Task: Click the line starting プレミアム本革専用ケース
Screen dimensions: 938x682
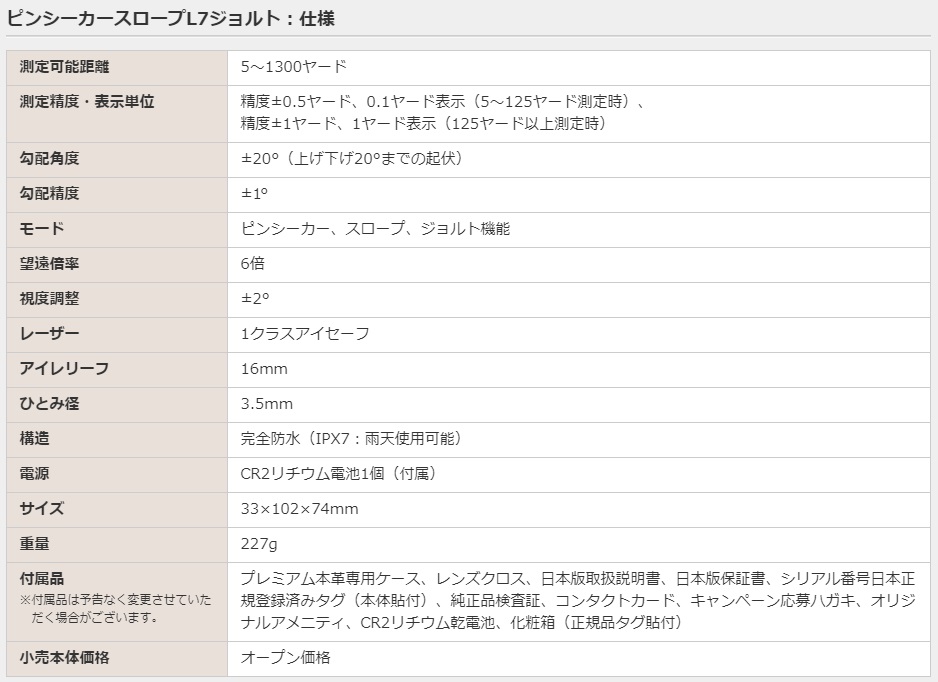Action: [x=578, y=578]
